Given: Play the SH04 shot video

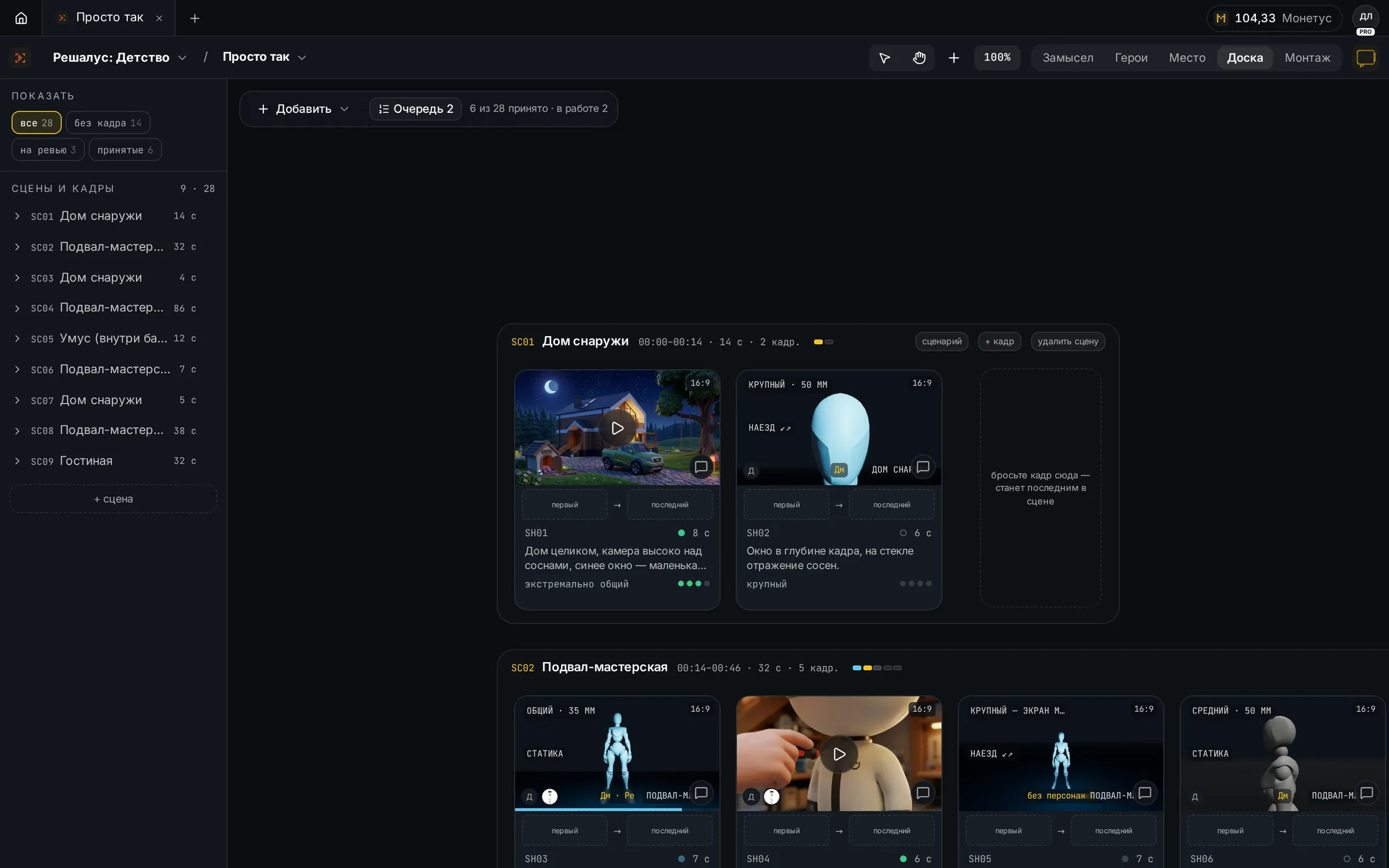Looking at the screenshot, I should [839, 754].
